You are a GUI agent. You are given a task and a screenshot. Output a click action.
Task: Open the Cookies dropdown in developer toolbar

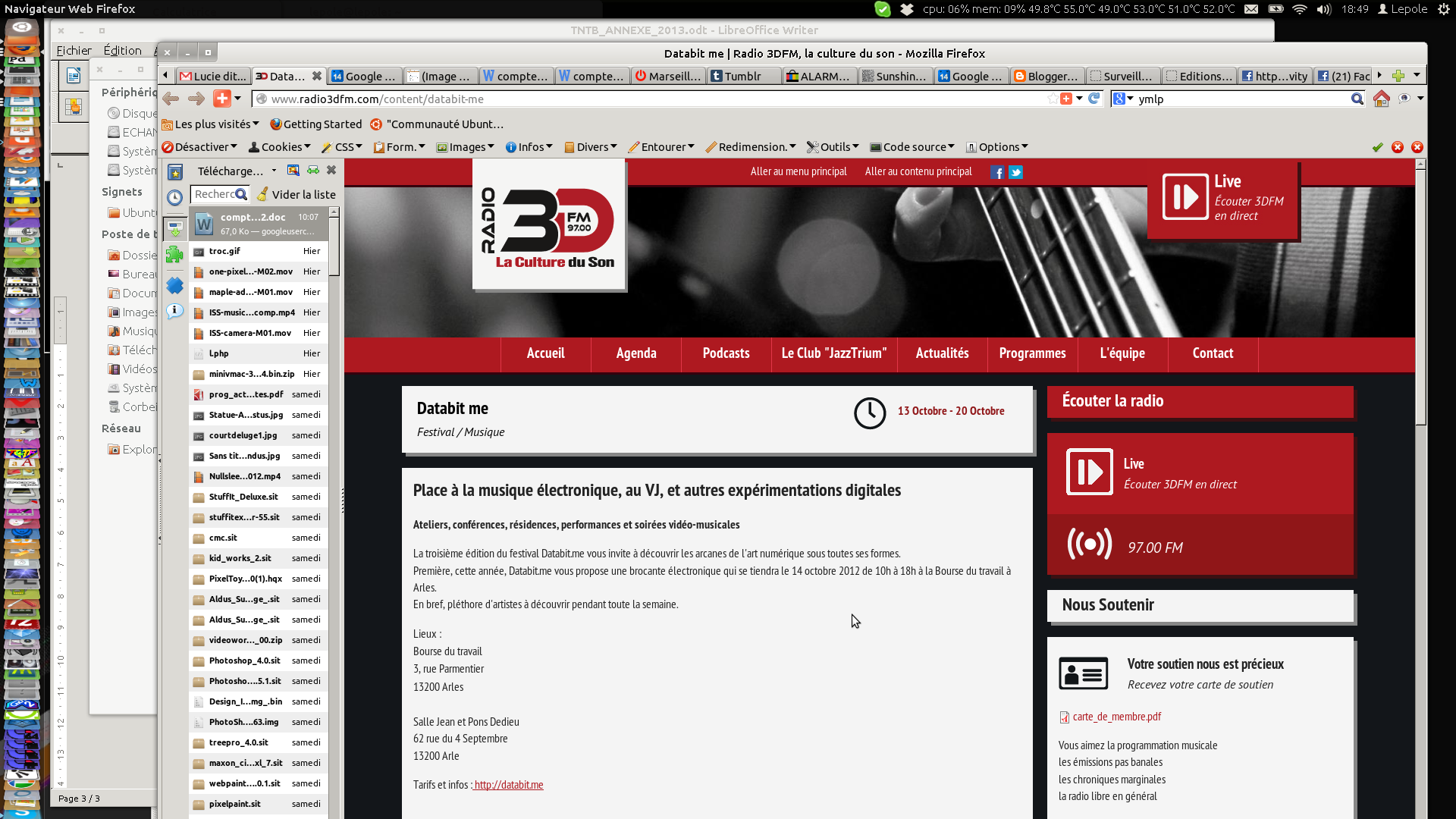point(280,147)
